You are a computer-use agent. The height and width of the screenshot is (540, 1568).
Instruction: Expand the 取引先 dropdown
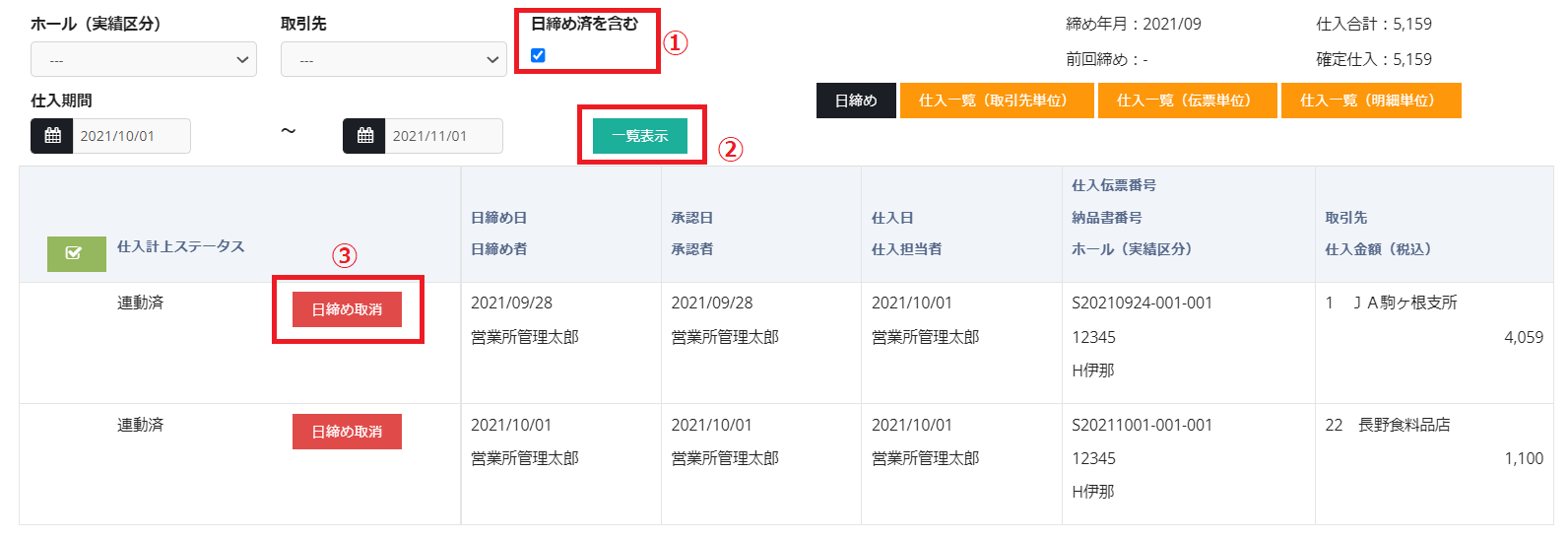click(393, 59)
